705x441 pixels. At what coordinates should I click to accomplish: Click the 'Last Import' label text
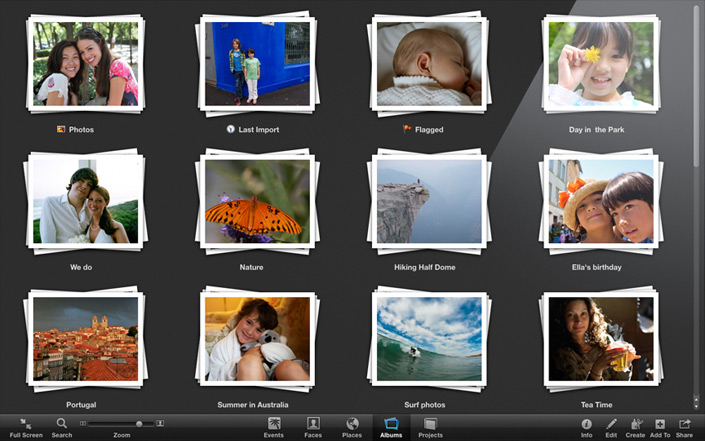tap(259, 129)
